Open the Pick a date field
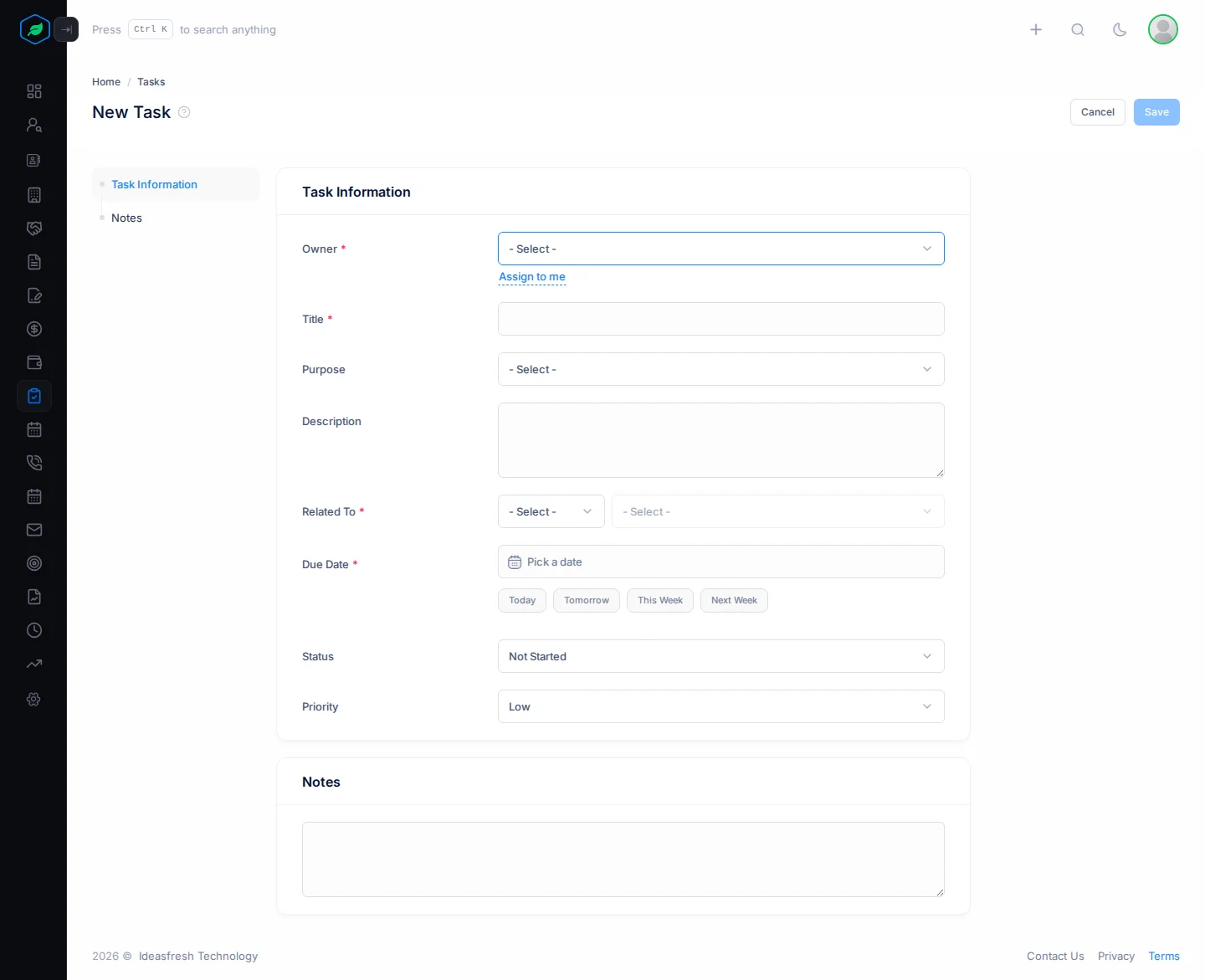 pyautogui.click(x=721, y=562)
